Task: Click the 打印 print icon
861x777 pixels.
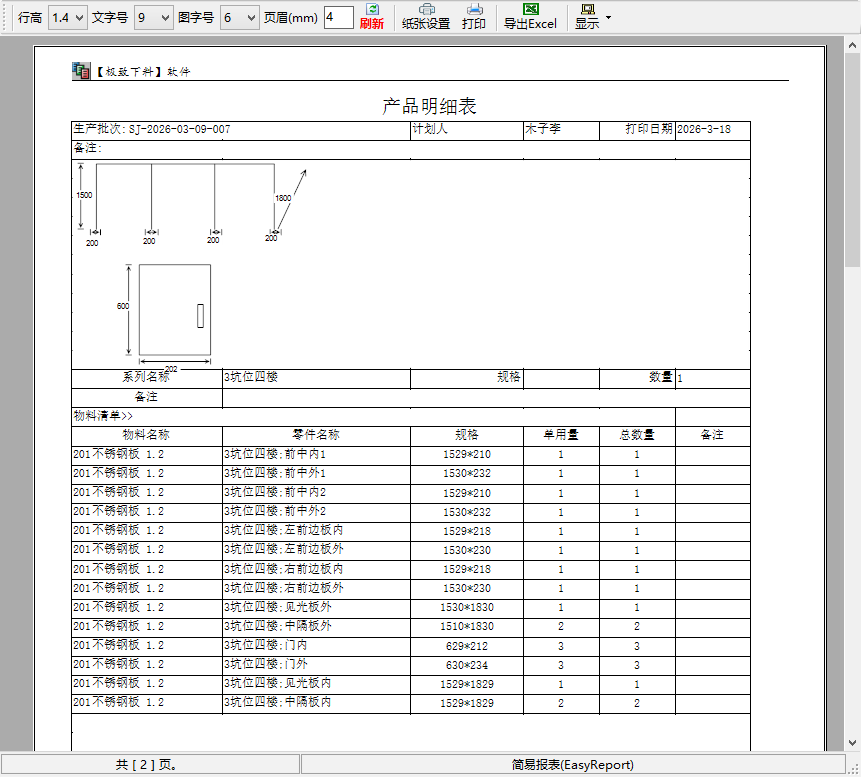Action: [474, 16]
